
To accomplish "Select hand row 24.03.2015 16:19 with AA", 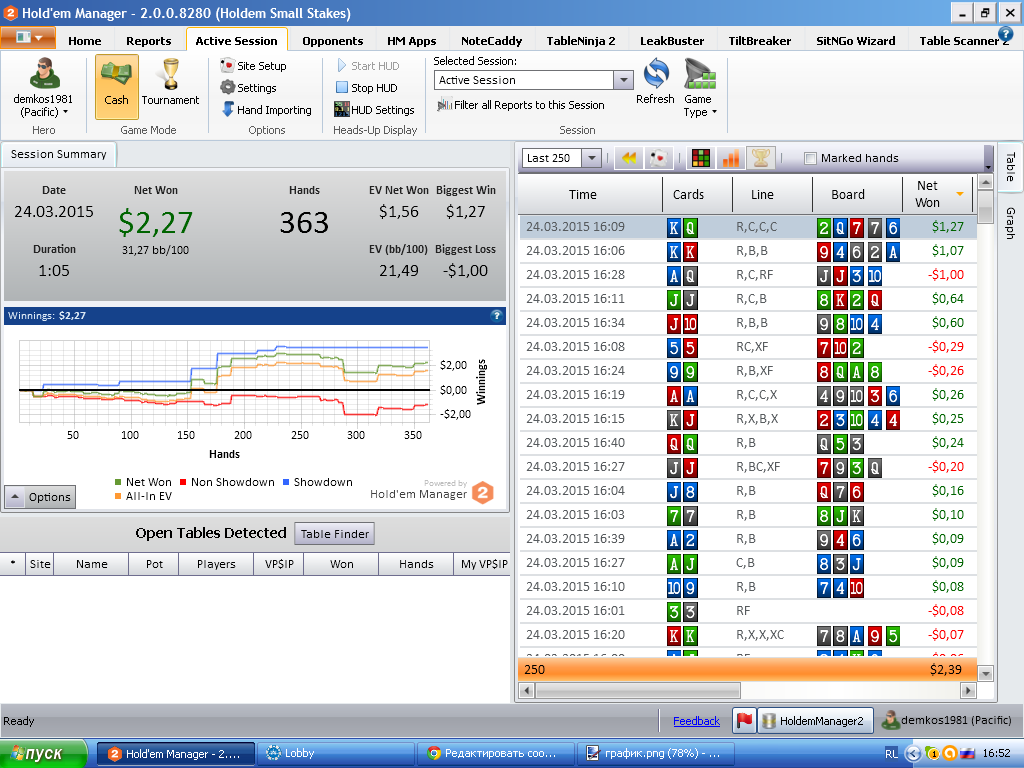I will (748, 395).
